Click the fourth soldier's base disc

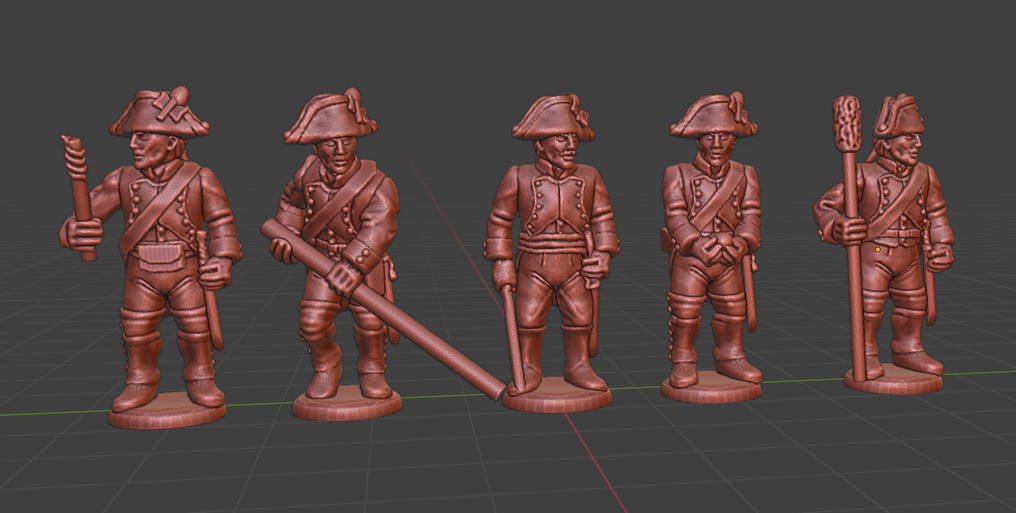pyautogui.click(x=711, y=388)
